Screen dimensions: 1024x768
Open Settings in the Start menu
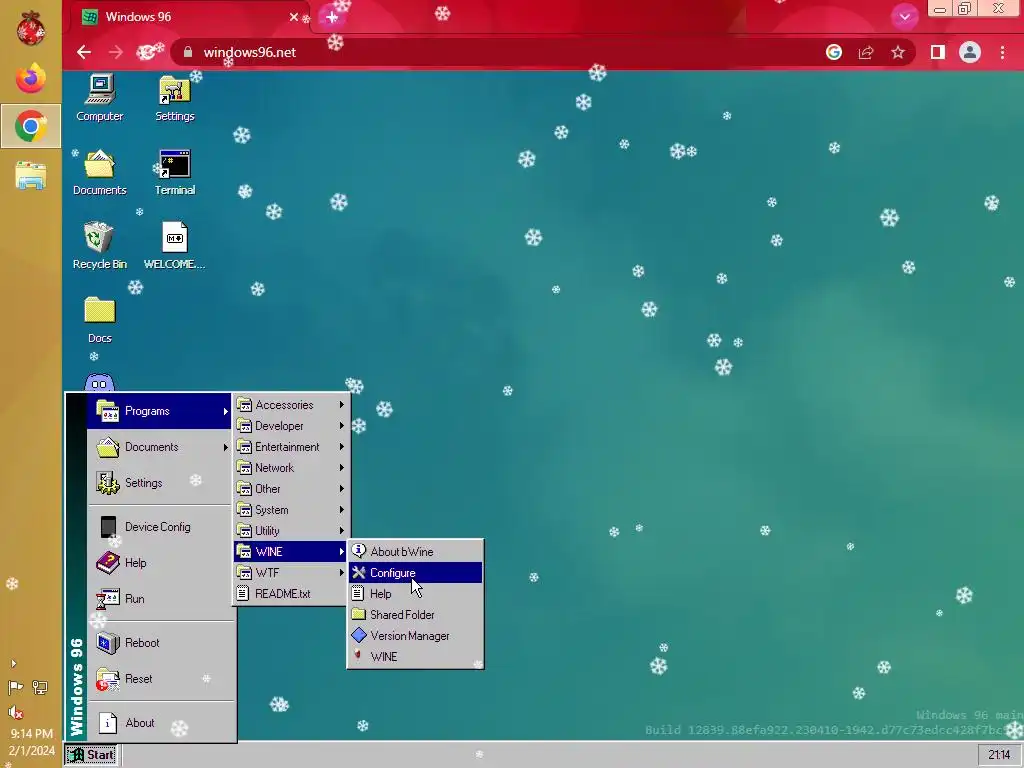[x=159, y=483]
